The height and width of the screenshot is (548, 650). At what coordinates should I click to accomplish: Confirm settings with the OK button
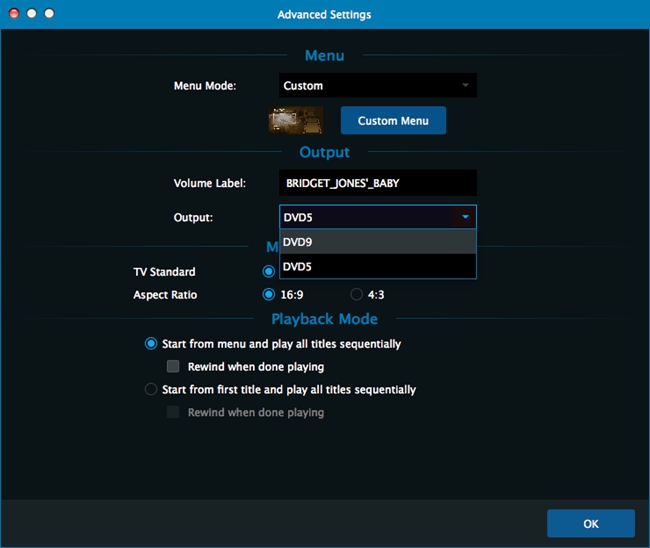tap(591, 524)
